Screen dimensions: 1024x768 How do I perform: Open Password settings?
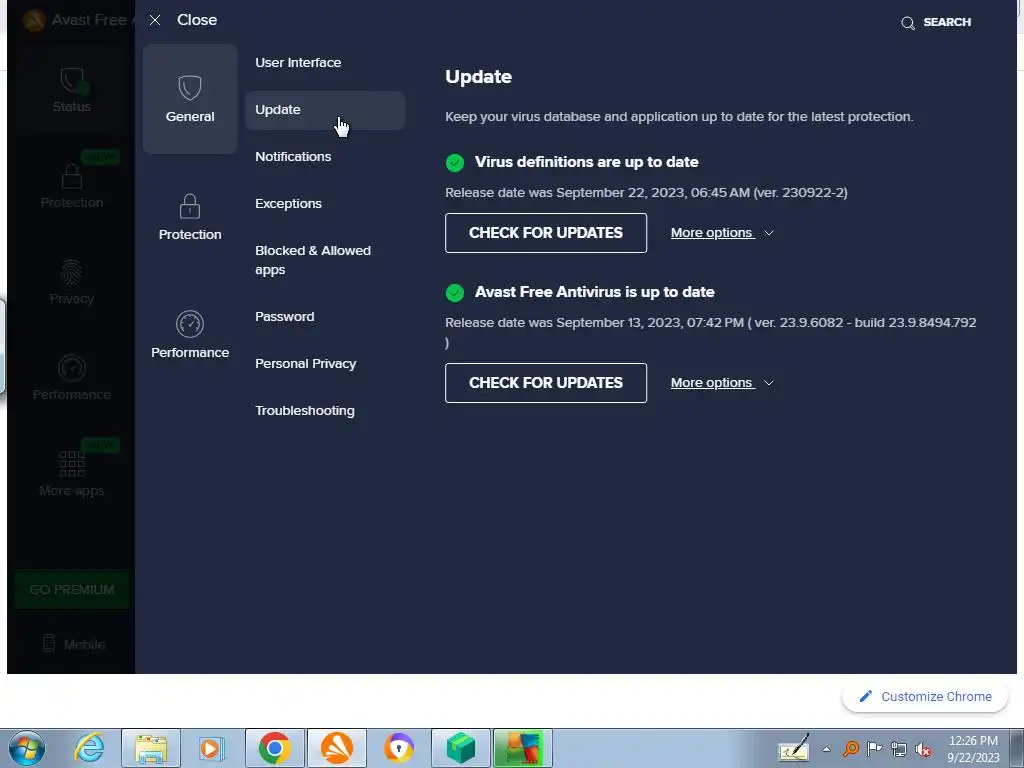pyautogui.click(x=285, y=317)
